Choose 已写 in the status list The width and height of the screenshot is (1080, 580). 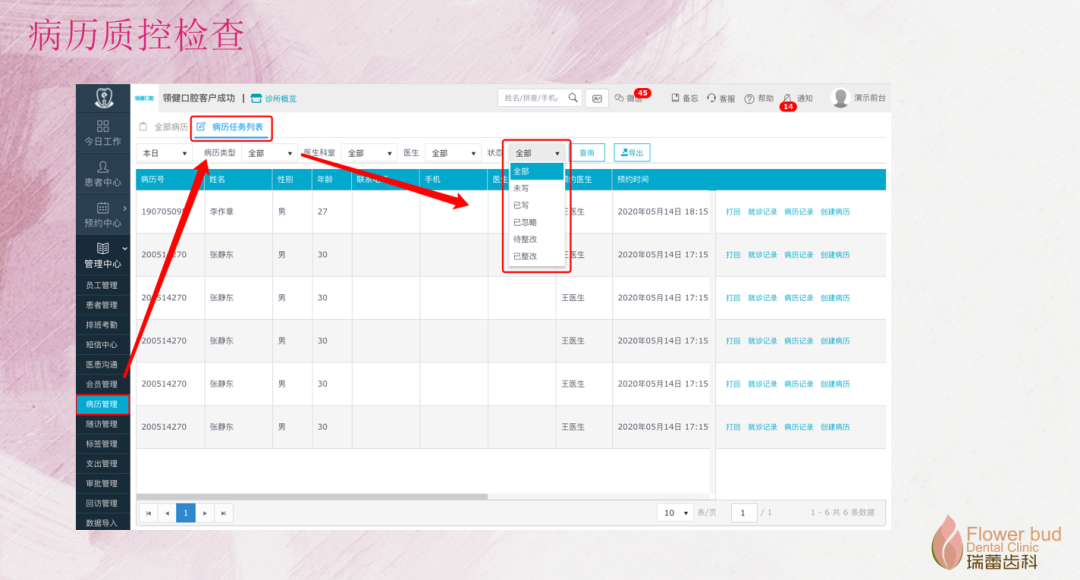(537, 205)
